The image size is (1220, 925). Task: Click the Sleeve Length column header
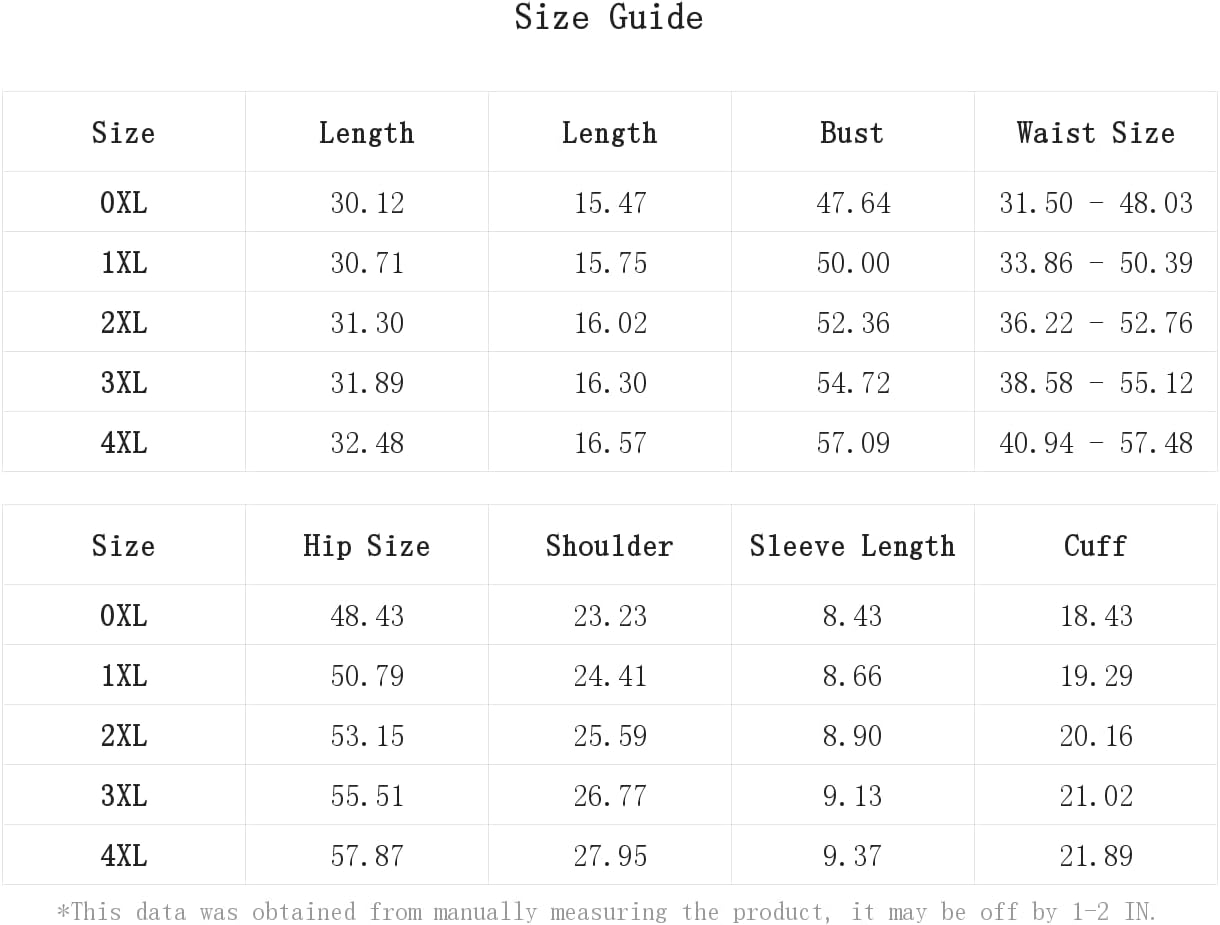pyautogui.click(x=853, y=546)
